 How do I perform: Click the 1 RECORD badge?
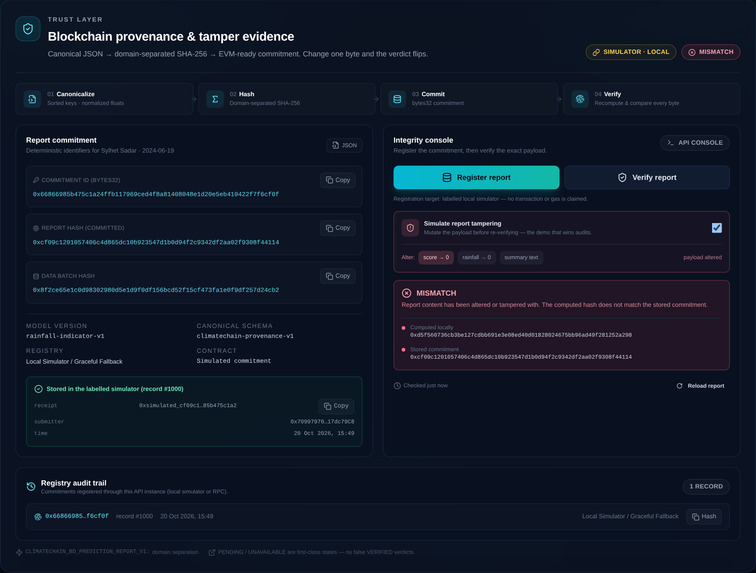(706, 486)
